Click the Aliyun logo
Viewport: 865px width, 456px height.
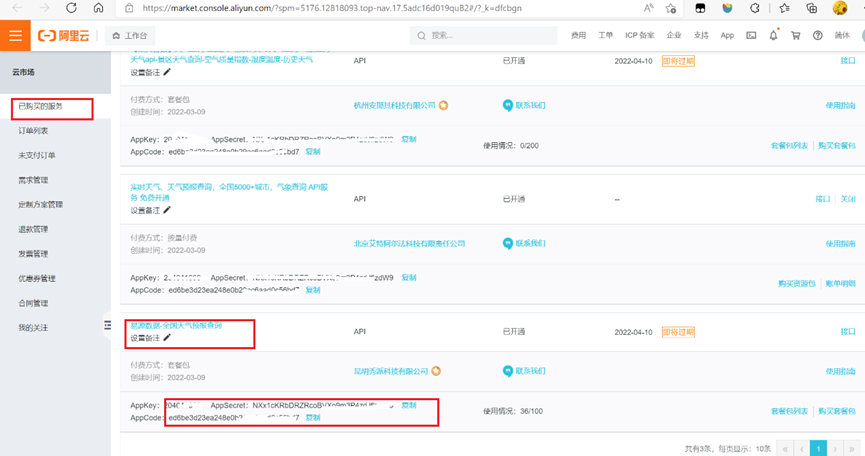(63, 36)
